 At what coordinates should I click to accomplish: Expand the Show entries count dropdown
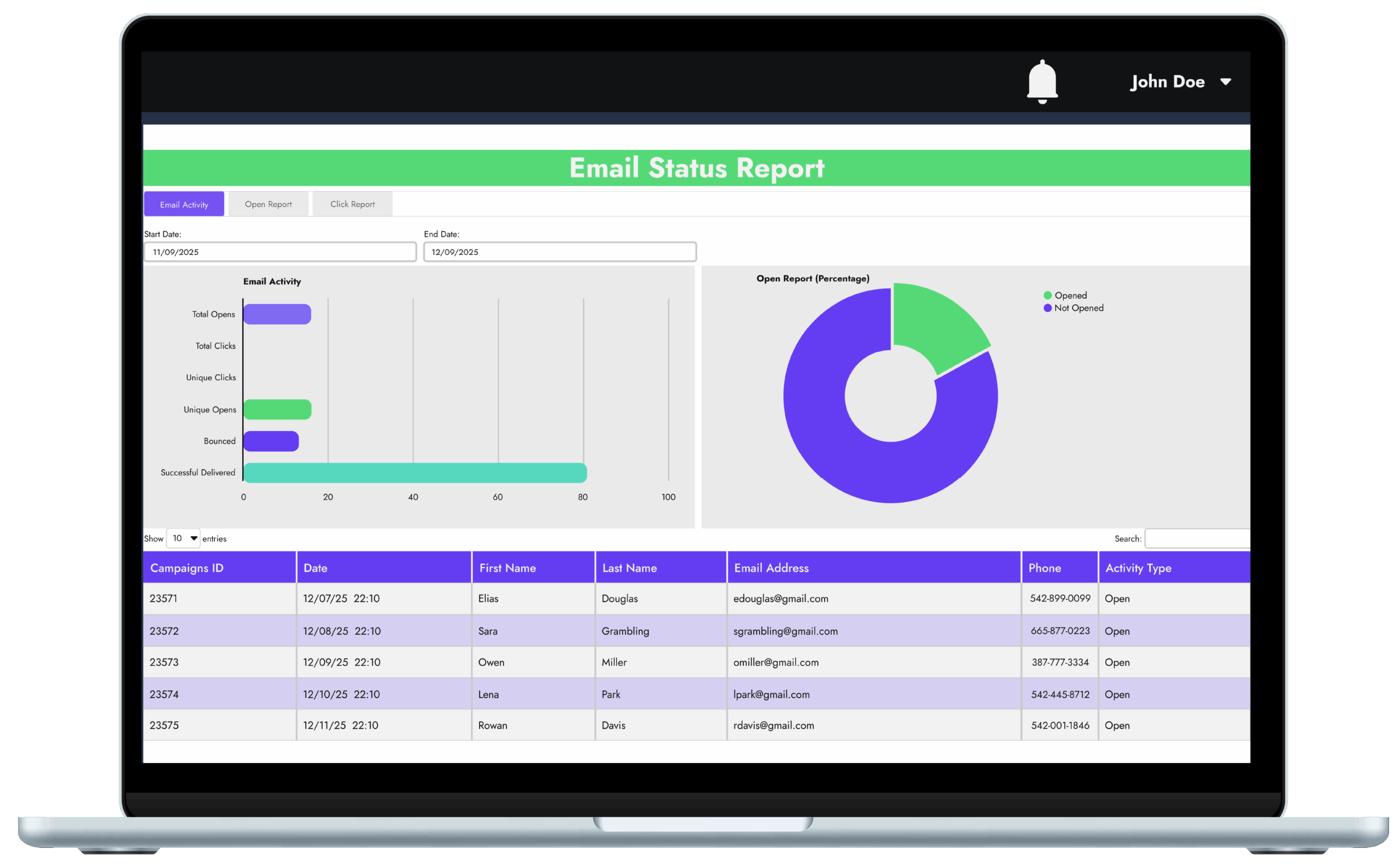point(183,538)
